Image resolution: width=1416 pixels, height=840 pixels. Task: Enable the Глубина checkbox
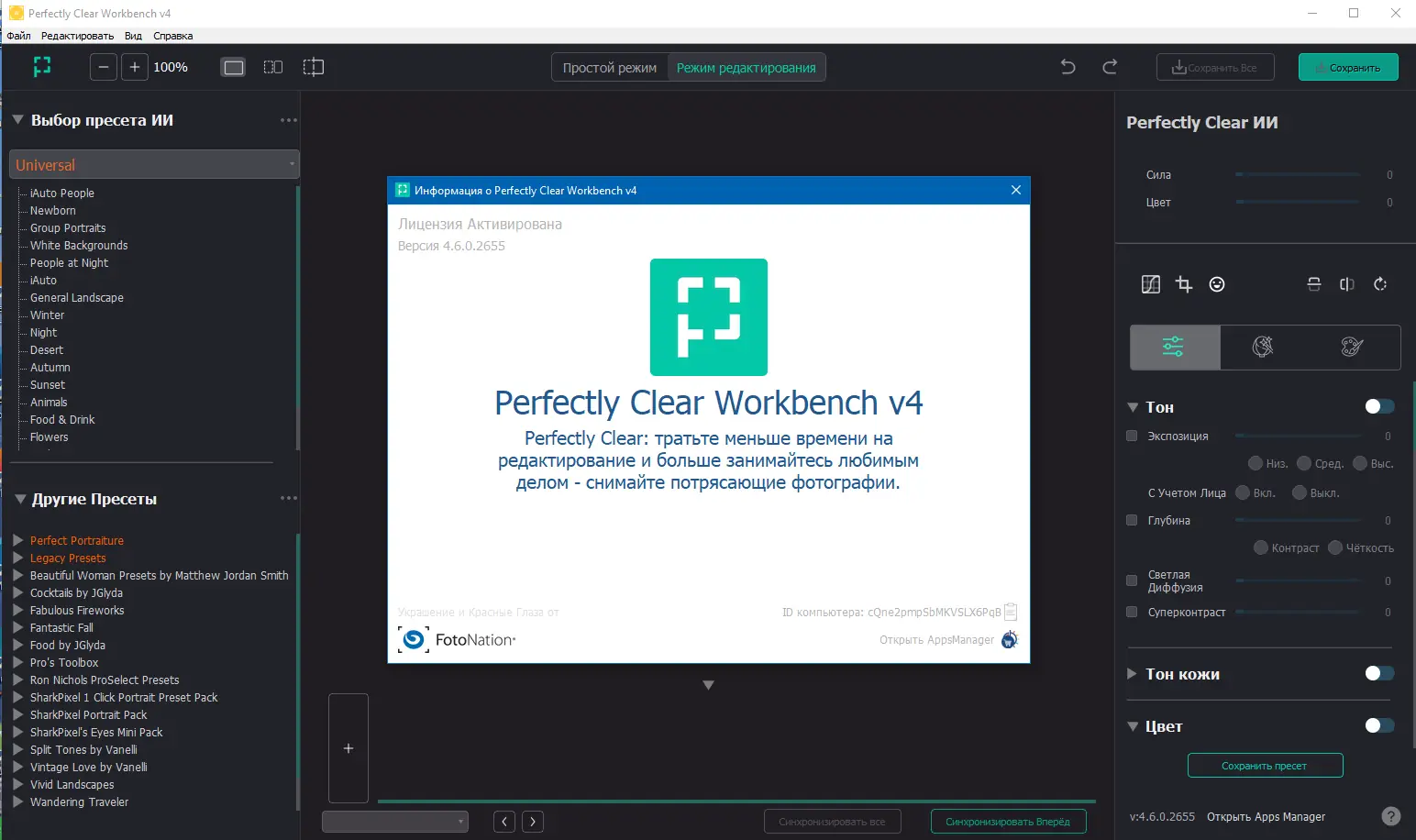click(x=1132, y=520)
